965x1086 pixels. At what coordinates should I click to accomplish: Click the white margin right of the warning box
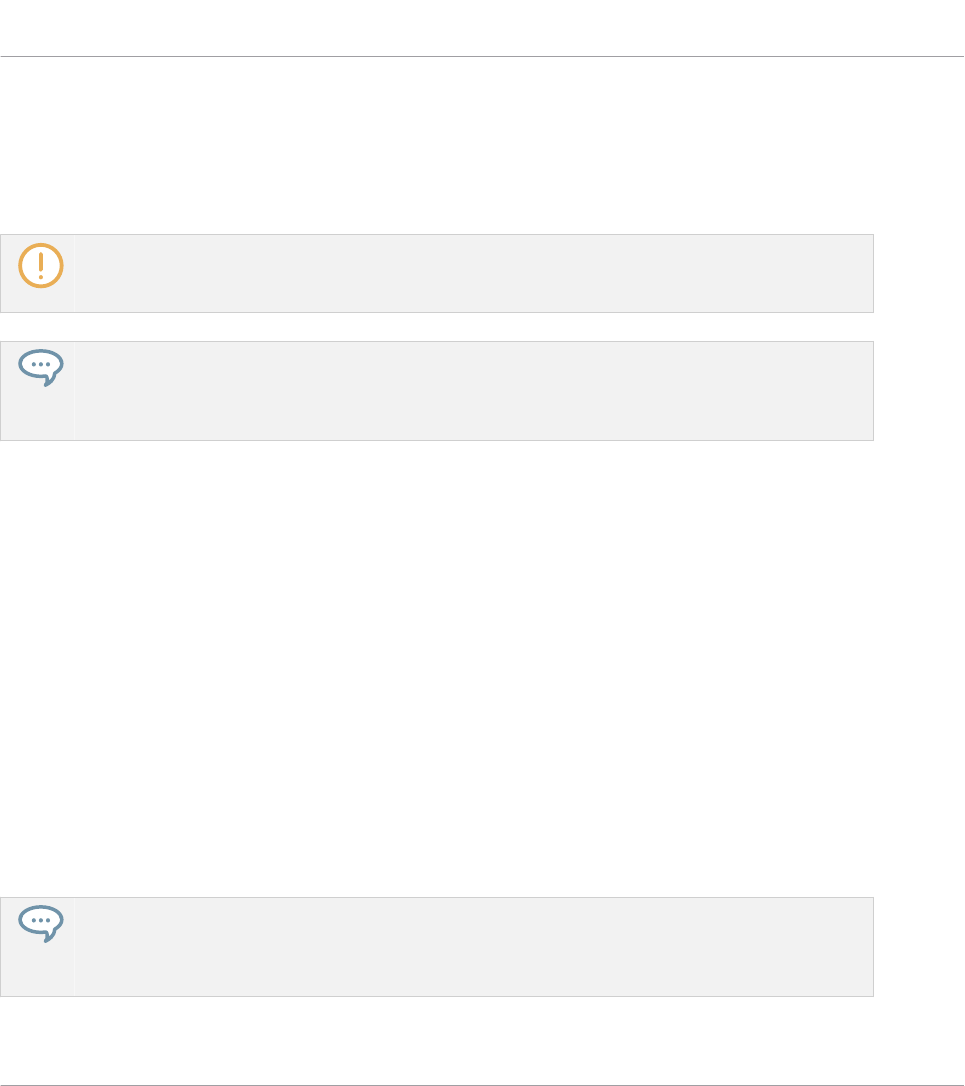point(919,274)
